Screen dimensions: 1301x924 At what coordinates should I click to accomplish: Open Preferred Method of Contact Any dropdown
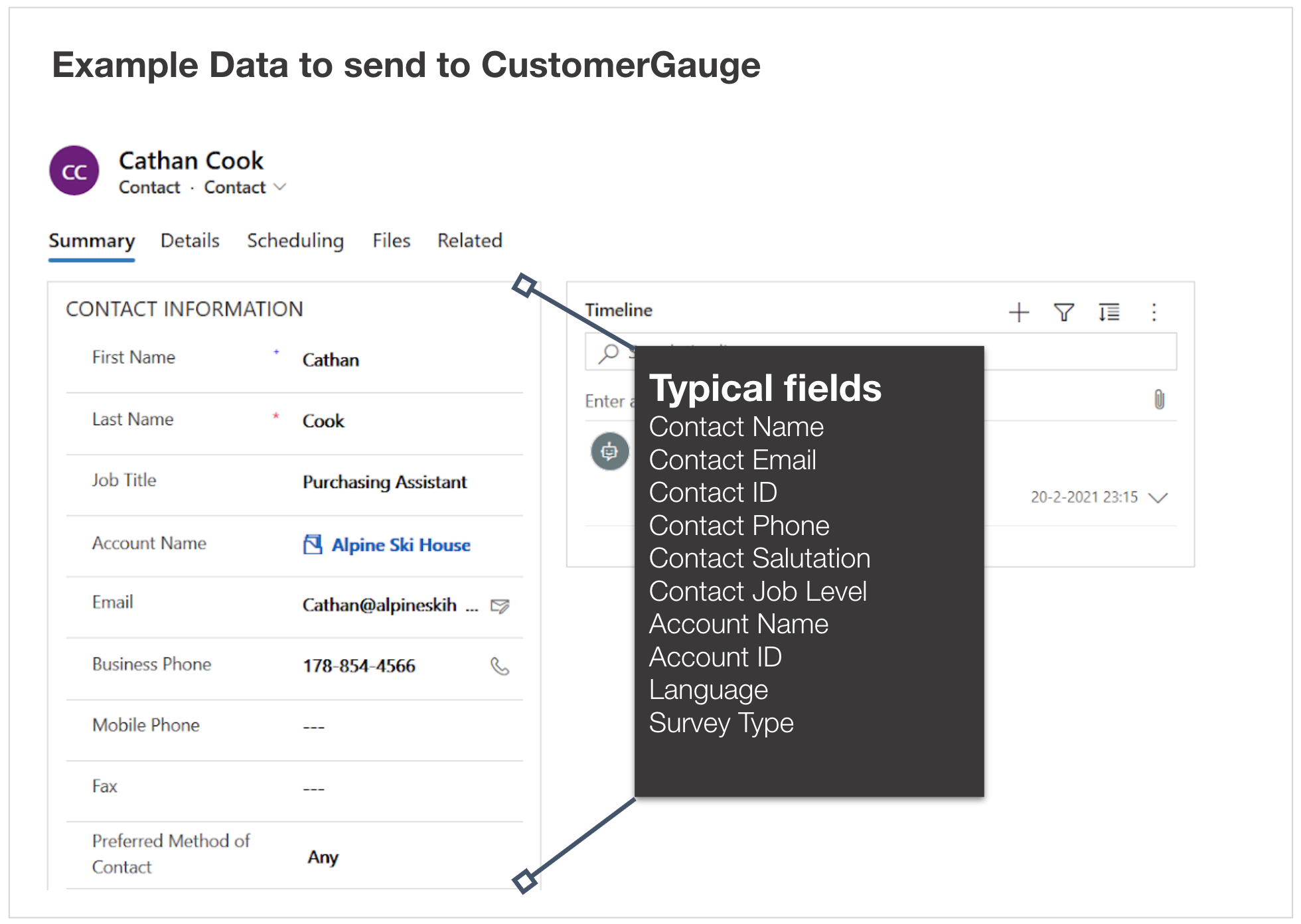pos(323,858)
